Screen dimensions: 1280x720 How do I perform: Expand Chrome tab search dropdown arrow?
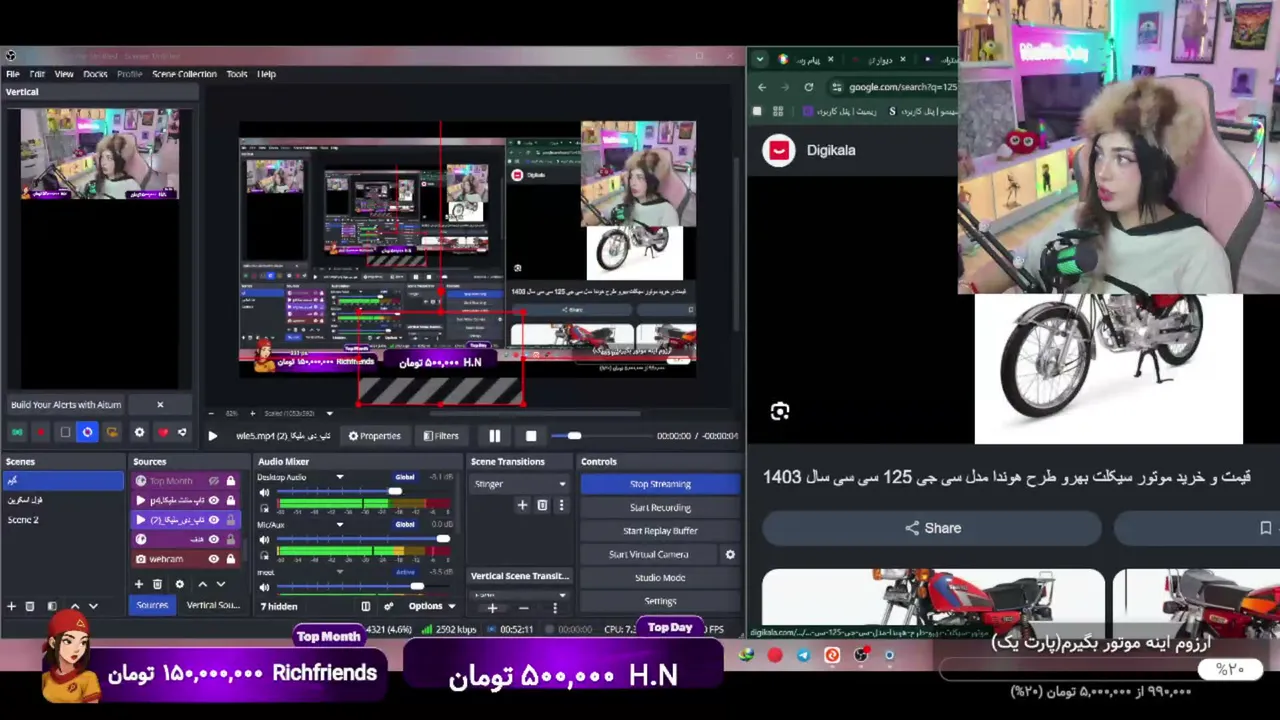tap(760, 59)
